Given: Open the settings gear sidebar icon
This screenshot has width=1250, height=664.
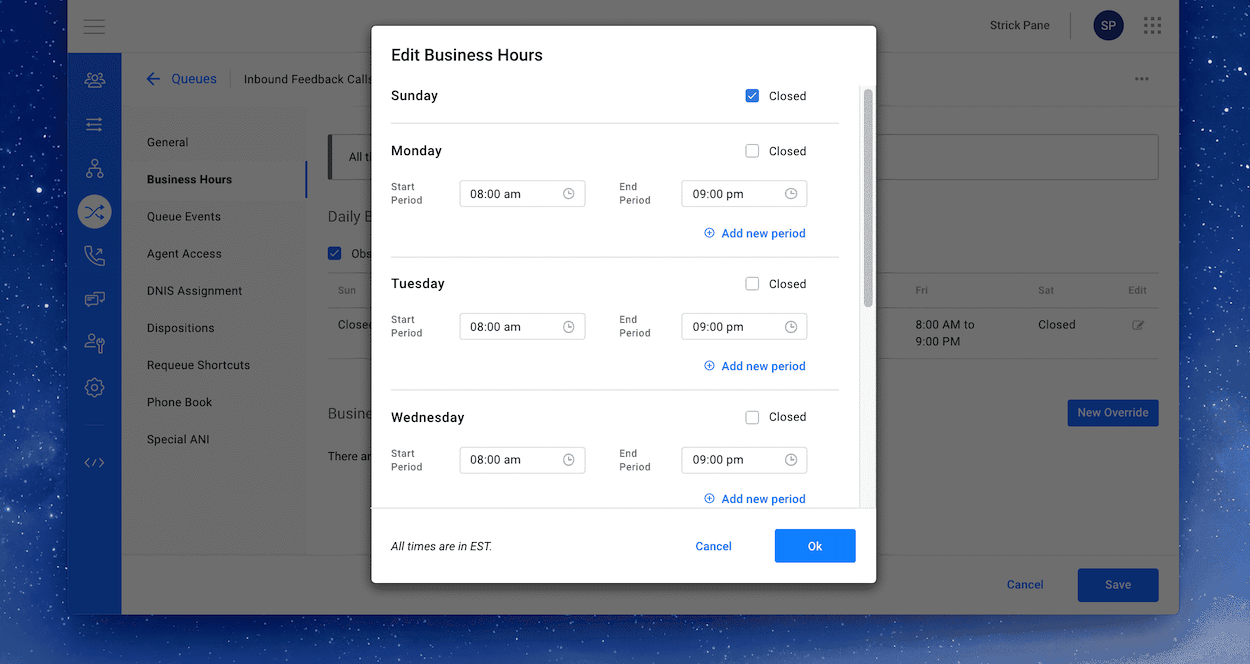Looking at the screenshot, I should tap(95, 387).
